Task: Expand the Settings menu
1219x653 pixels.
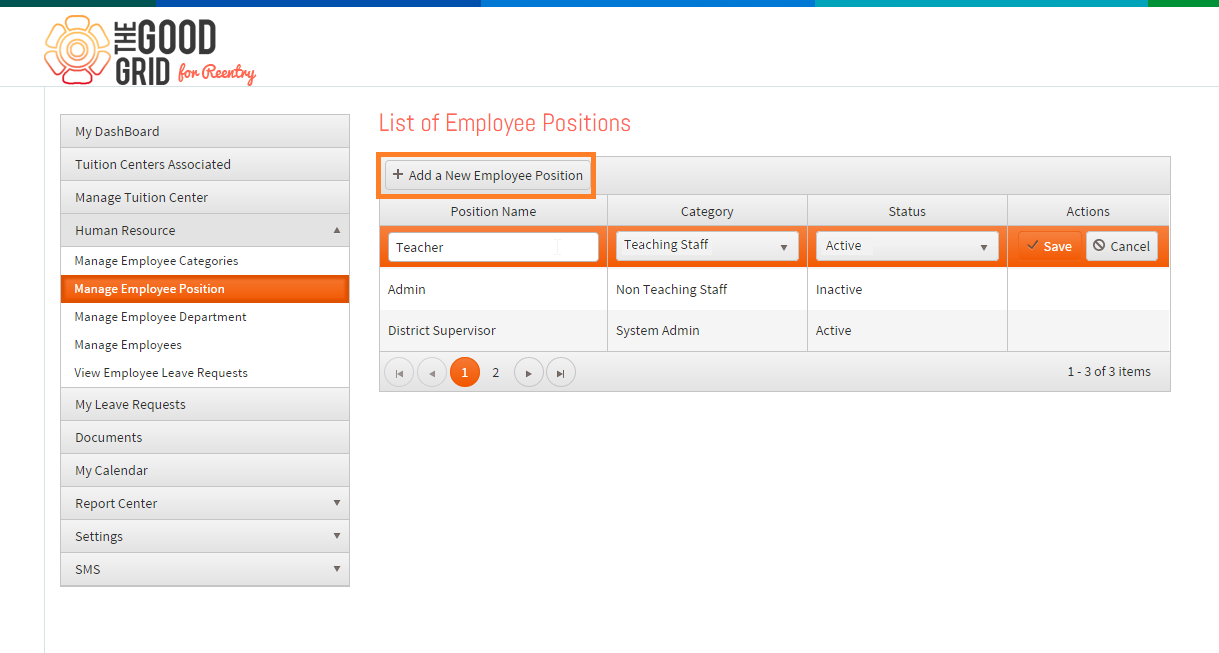Action: point(205,536)
